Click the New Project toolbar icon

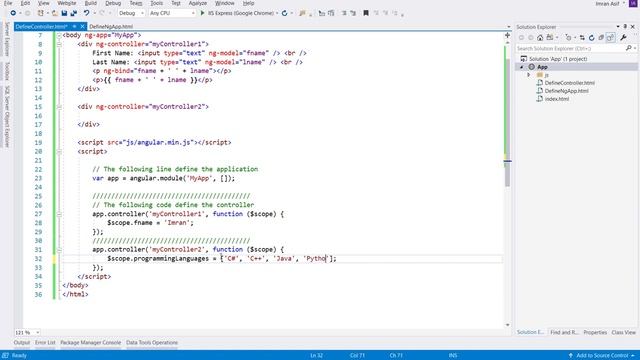point(40,13)
